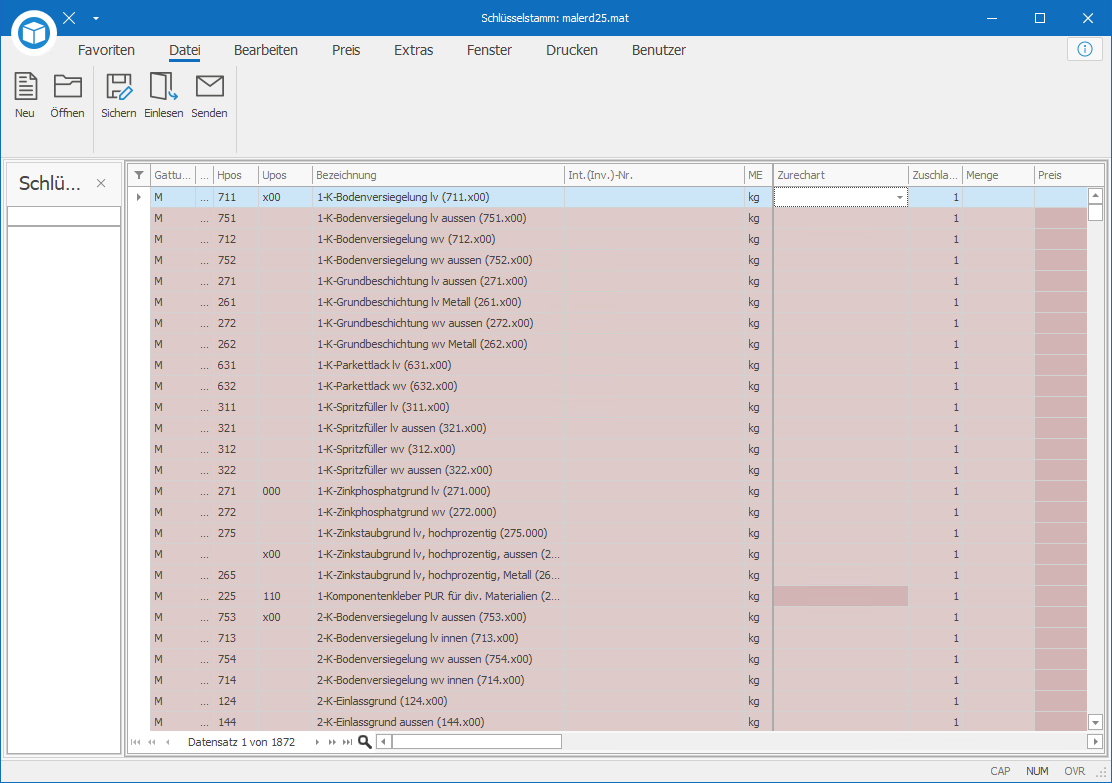Go to next page of records
The height and width of the screenshot is (783, 1112).
pos(332,742)
